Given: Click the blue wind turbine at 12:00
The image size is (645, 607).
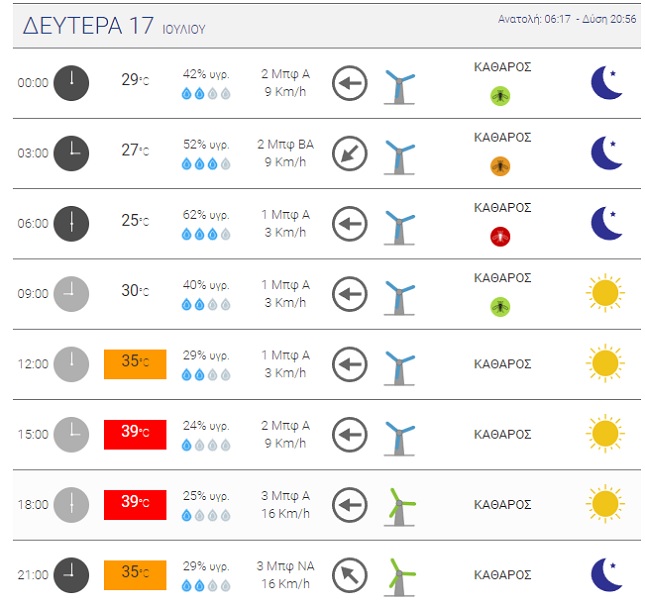Looking at the screenshot, I should (x=399, y=367).
